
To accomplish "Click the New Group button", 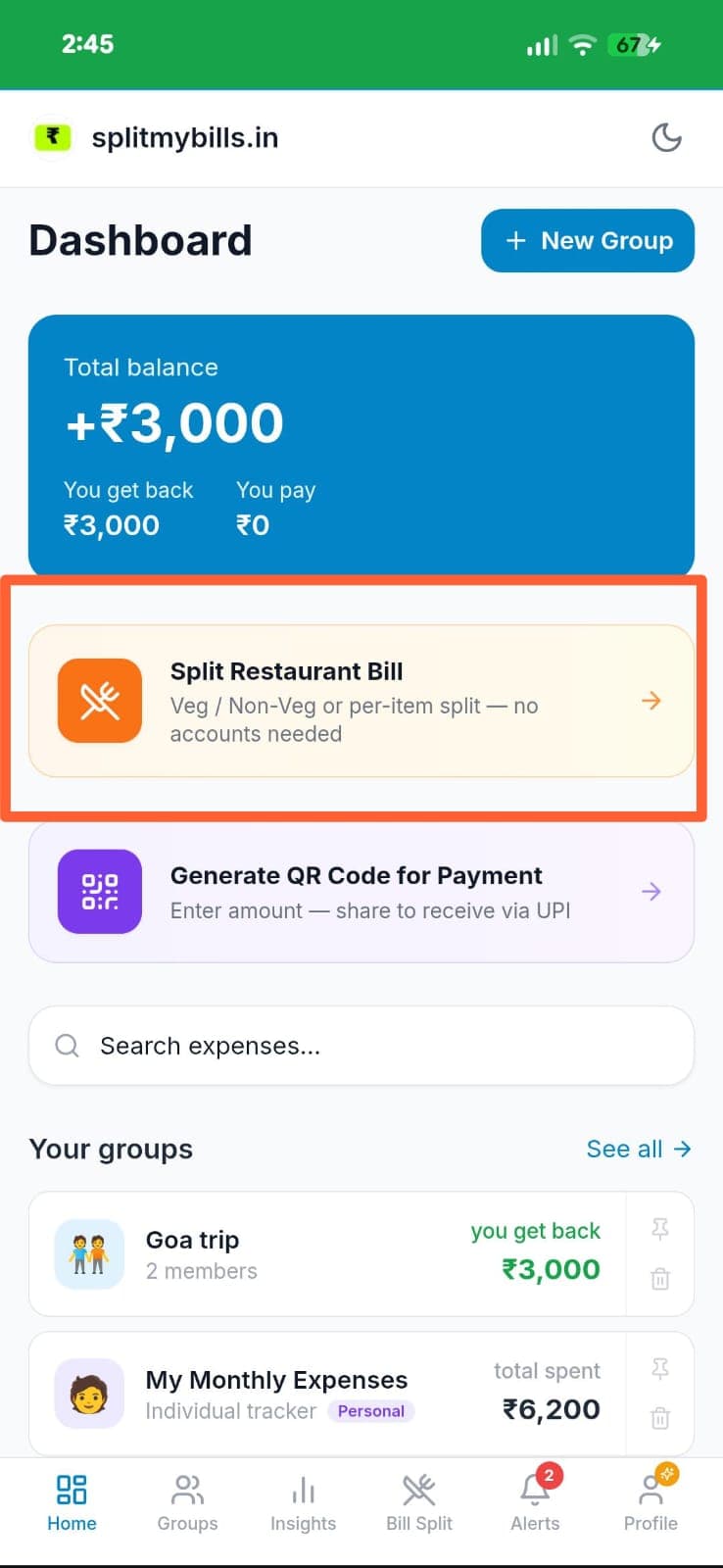I will tap(587, 240).
